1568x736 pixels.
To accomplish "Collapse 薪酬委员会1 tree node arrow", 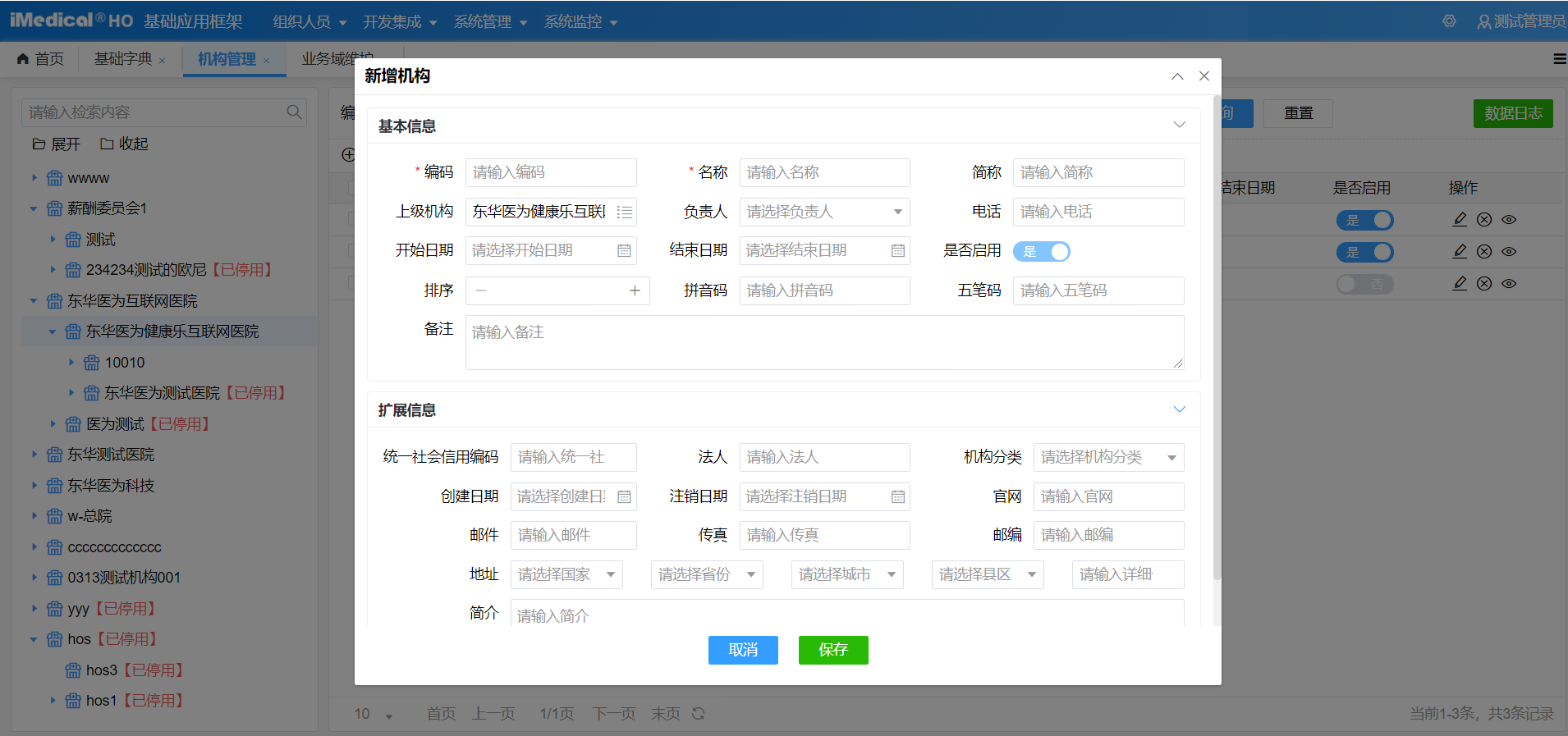I will click(x=34, y=208).
